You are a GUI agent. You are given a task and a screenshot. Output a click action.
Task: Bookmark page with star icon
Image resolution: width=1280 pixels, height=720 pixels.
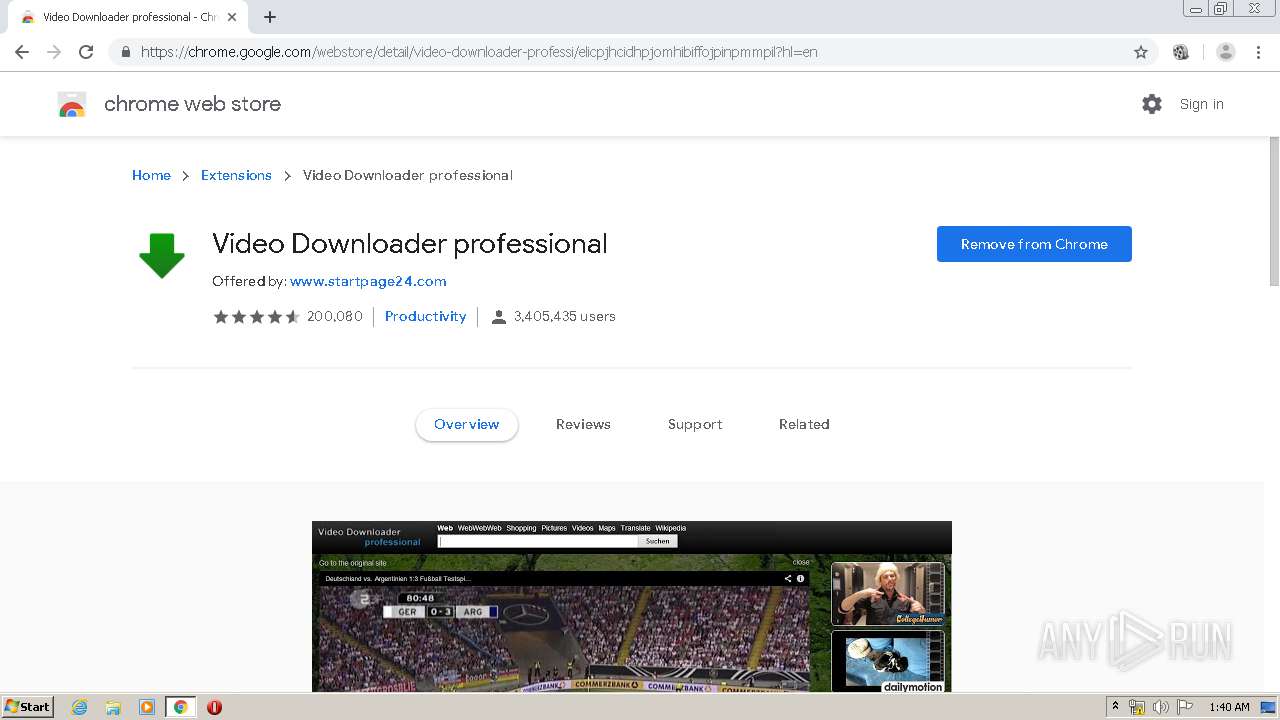pos(1141,52)
